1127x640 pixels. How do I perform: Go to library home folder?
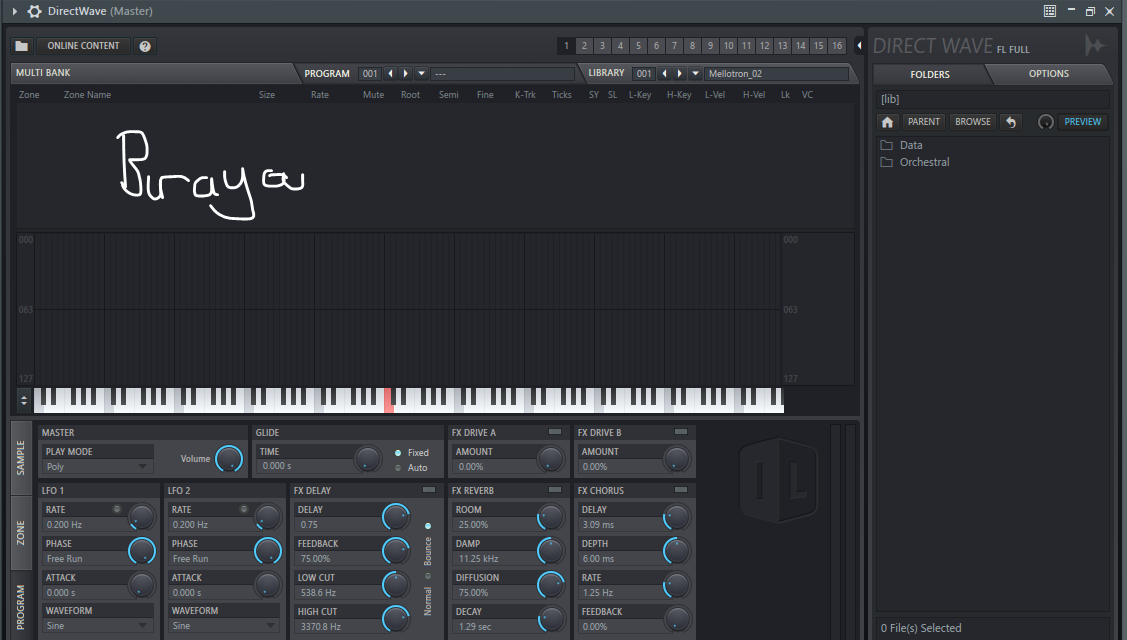pyautogui.click(x=888, y=122)
